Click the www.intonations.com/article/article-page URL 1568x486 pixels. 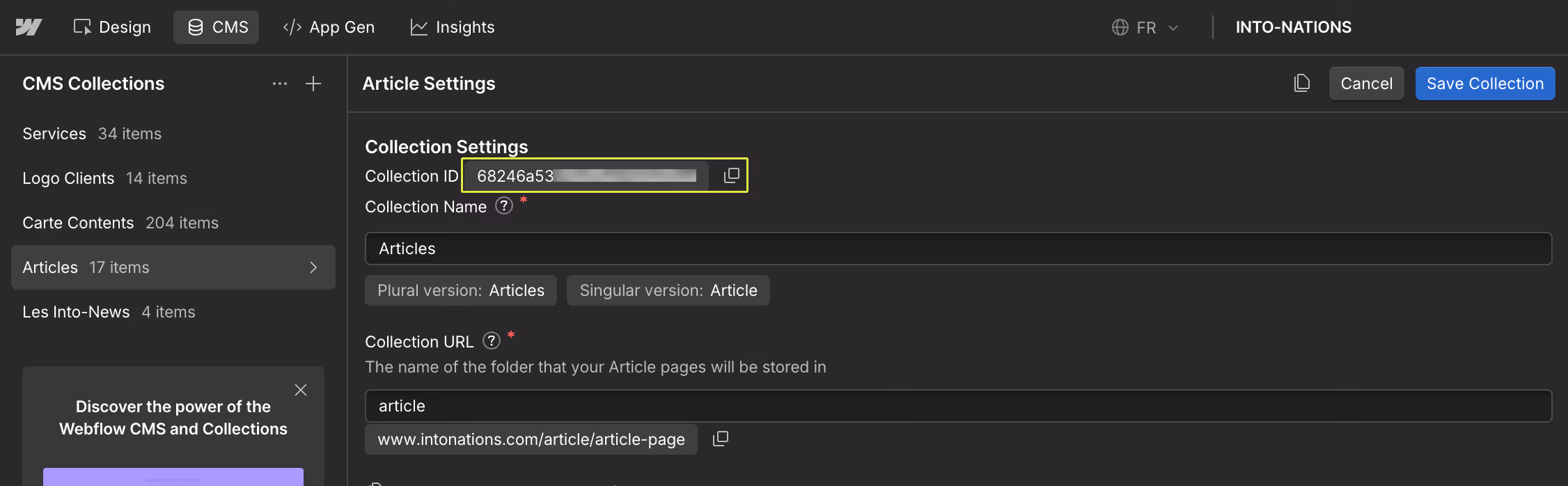[x=531, y=439]
